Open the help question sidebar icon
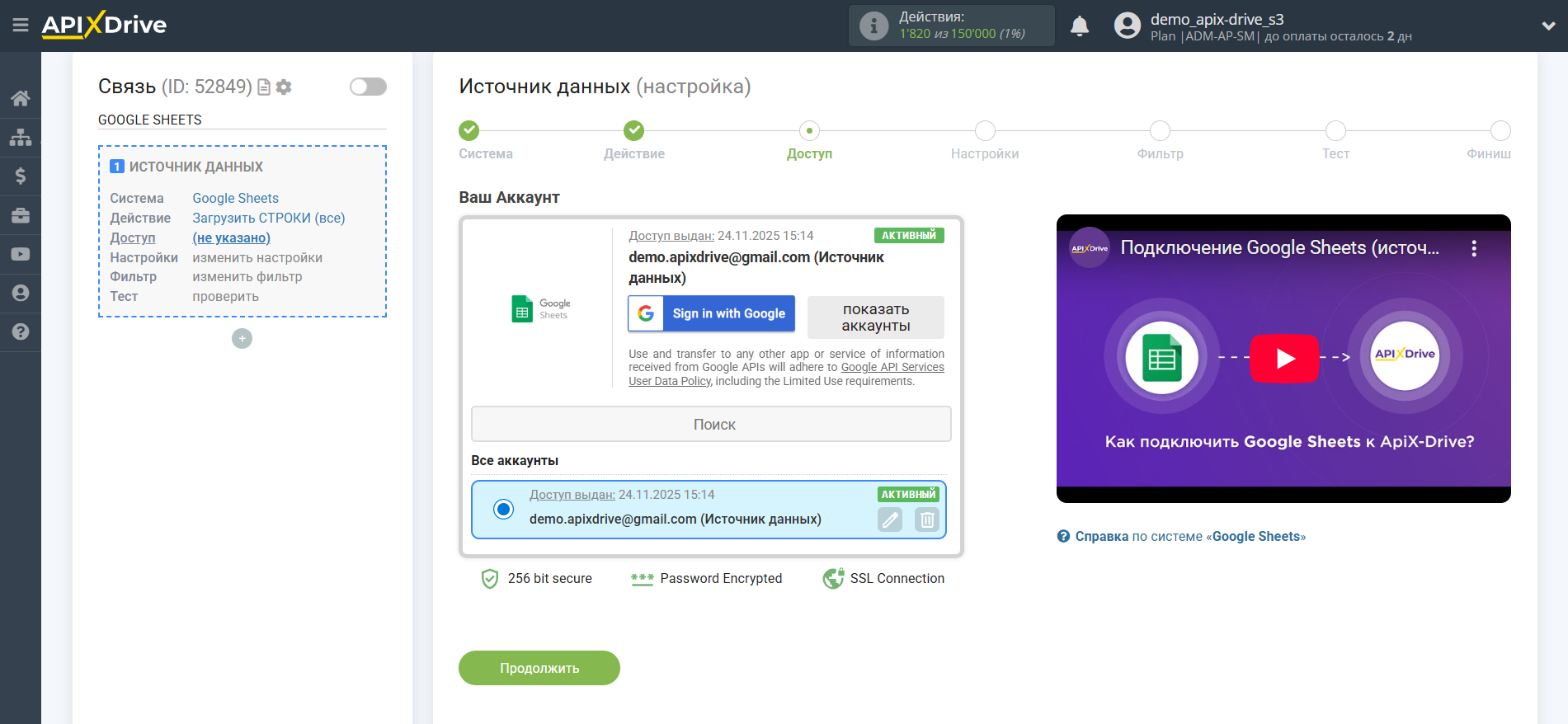The width and height of the screenshot is (1568, 724). (21, 331)
